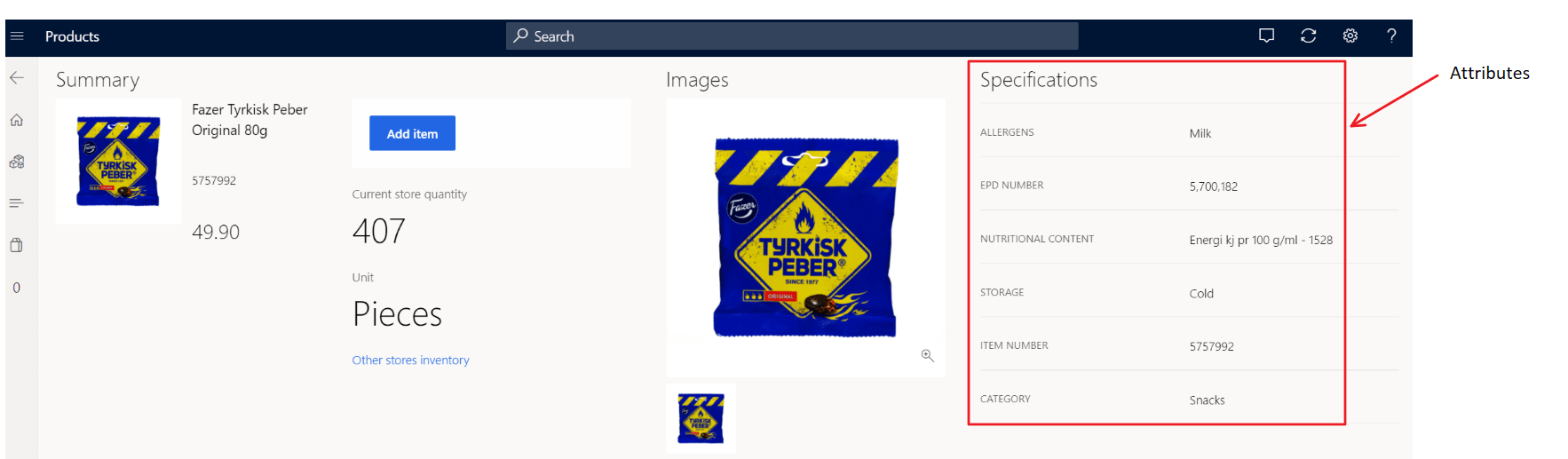Open the products boxes icon in sidebar

pos(17,162)
